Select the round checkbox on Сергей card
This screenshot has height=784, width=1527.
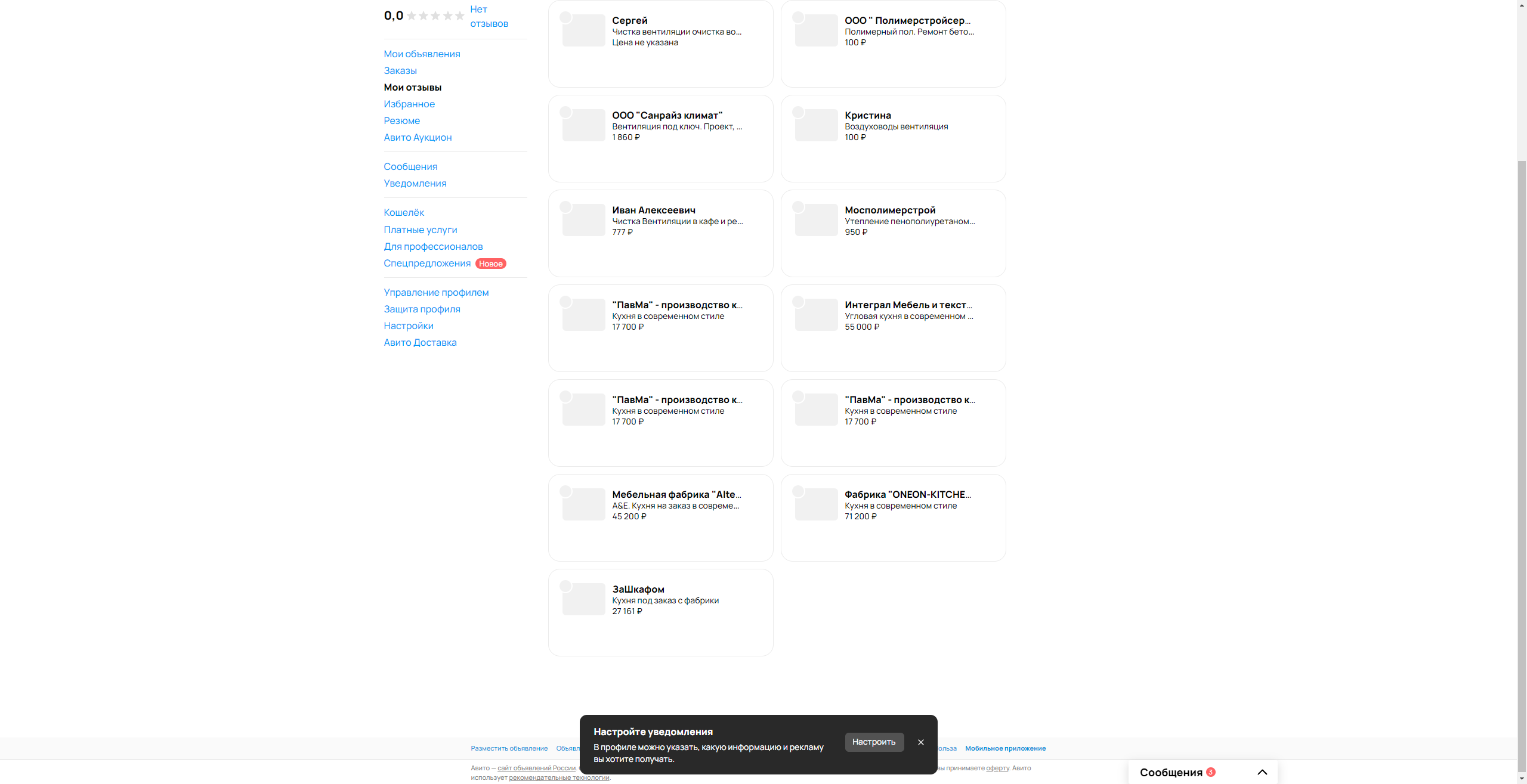click(565, 17)
